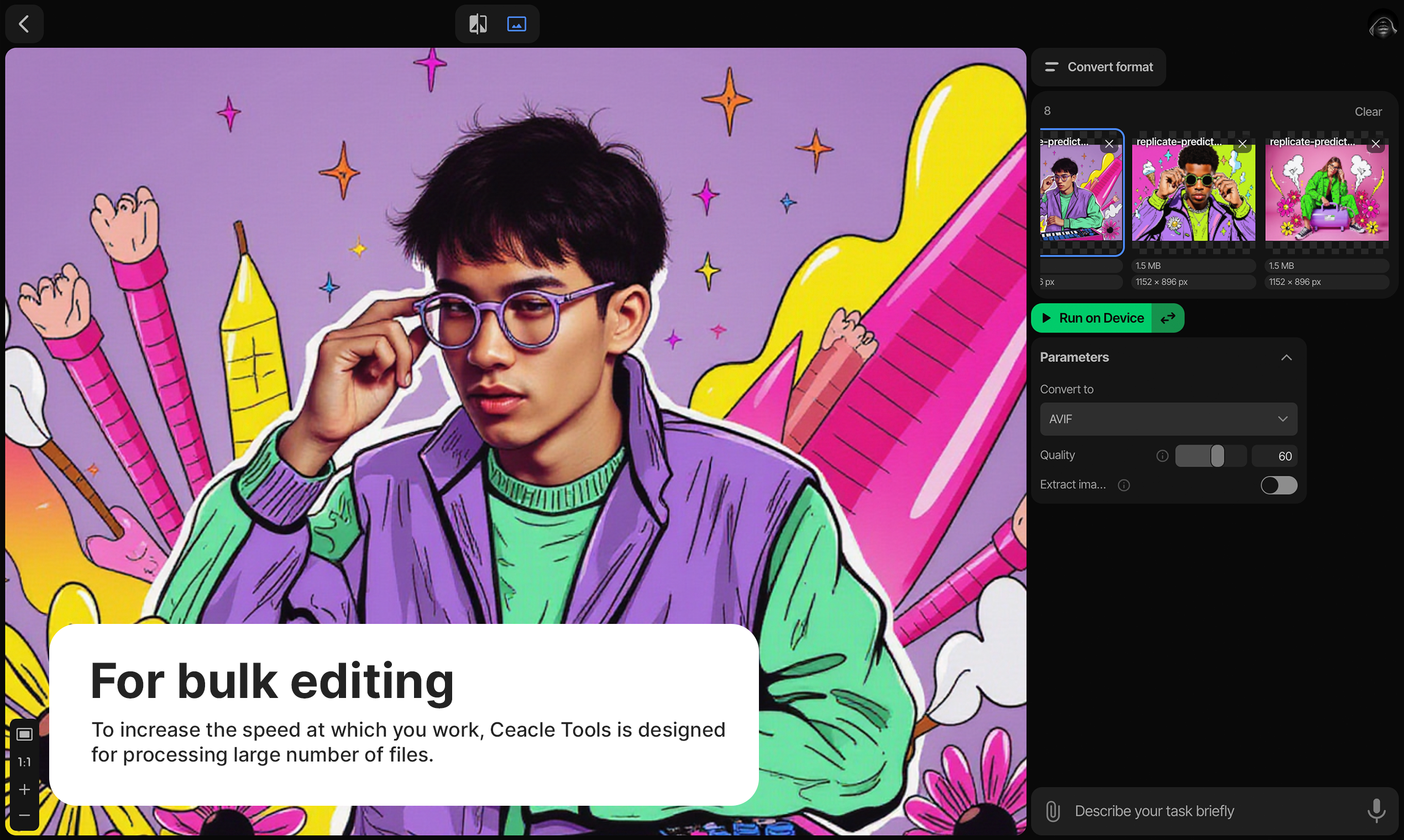This screenshot has height=840, width=1404.
Task: Click the Describe your task input field
Action: click(x=1212, y=811)
